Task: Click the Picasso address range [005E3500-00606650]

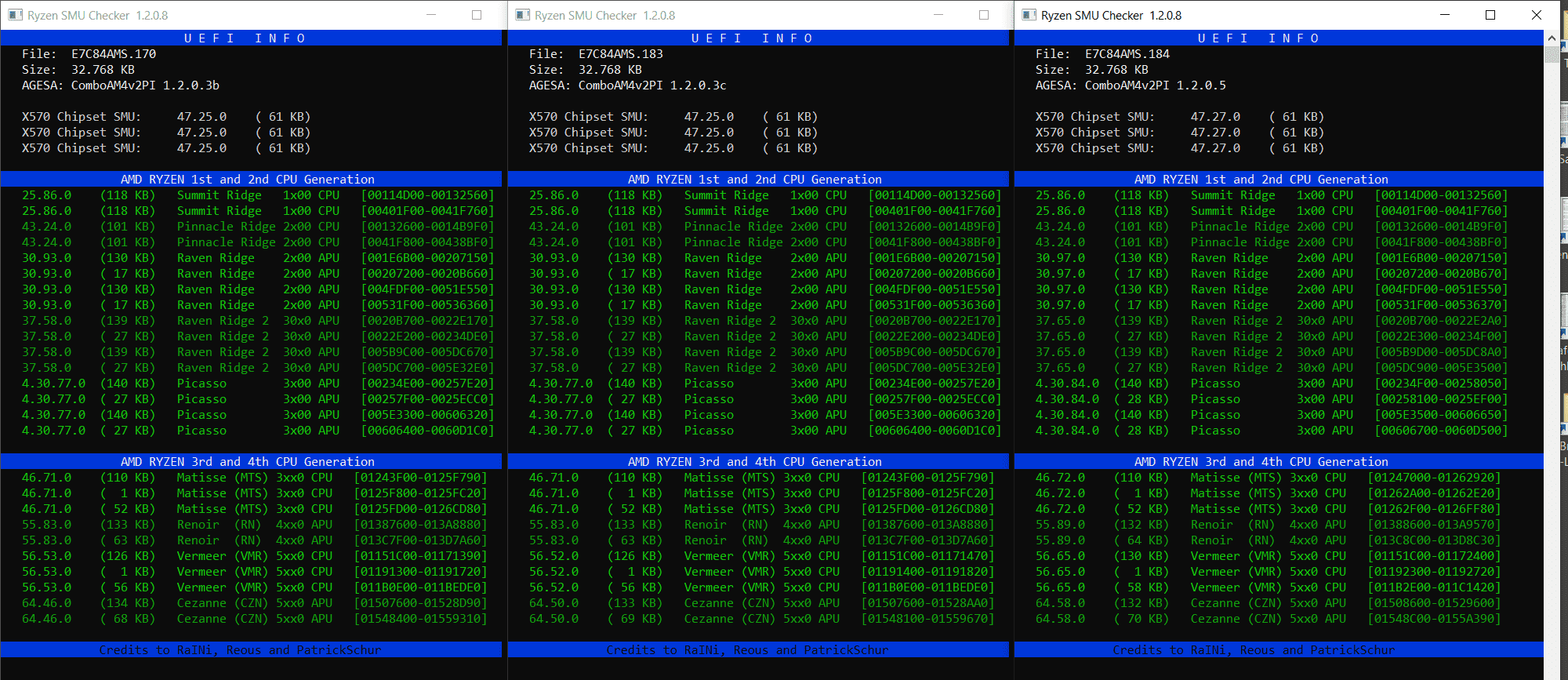Action: click(1441, 415)
